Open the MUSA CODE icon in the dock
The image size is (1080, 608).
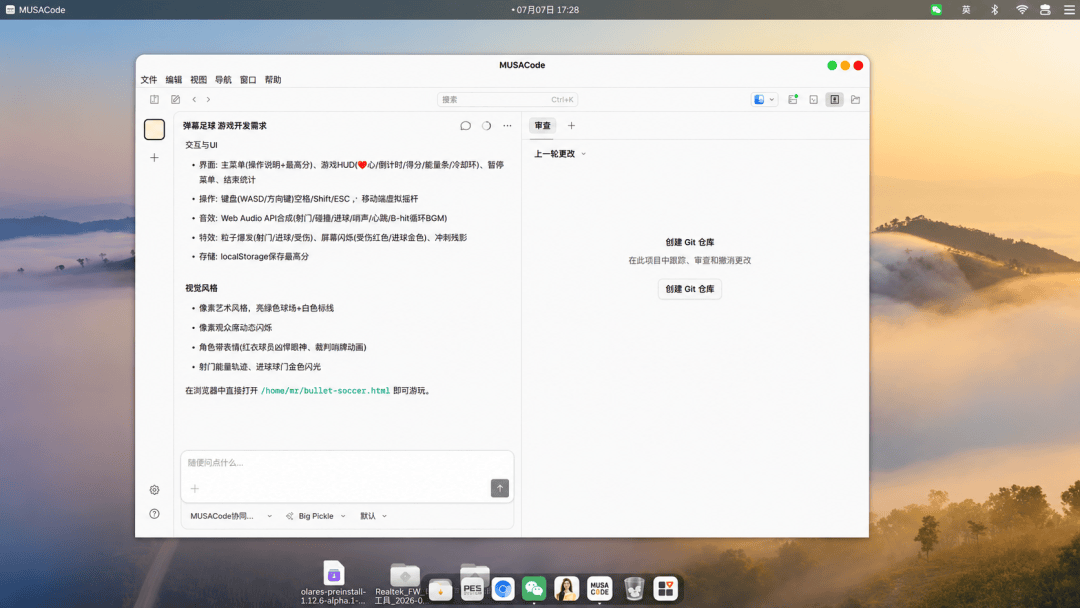tap(599, 589)
